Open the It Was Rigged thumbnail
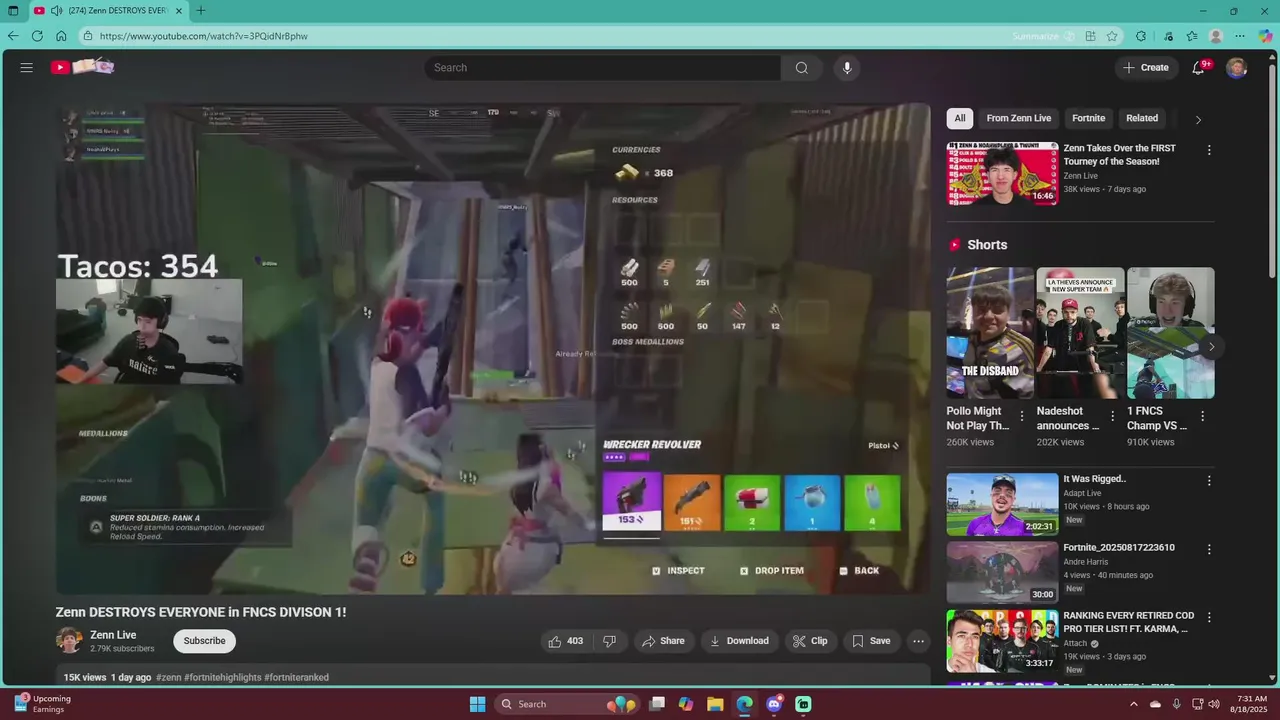Screen dimensions: 1280x720 tap(1002, 504)
